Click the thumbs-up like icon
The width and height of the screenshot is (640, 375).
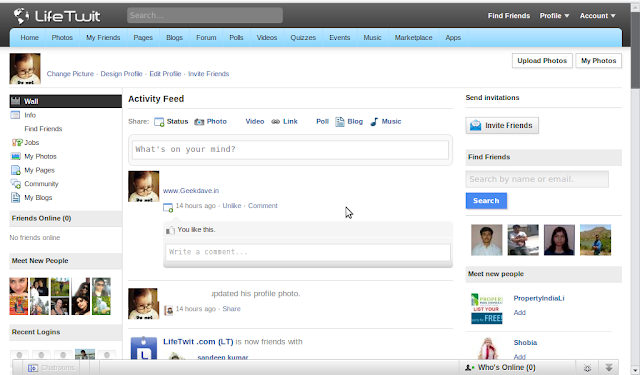pyautogui.click(x=170, y=230)
